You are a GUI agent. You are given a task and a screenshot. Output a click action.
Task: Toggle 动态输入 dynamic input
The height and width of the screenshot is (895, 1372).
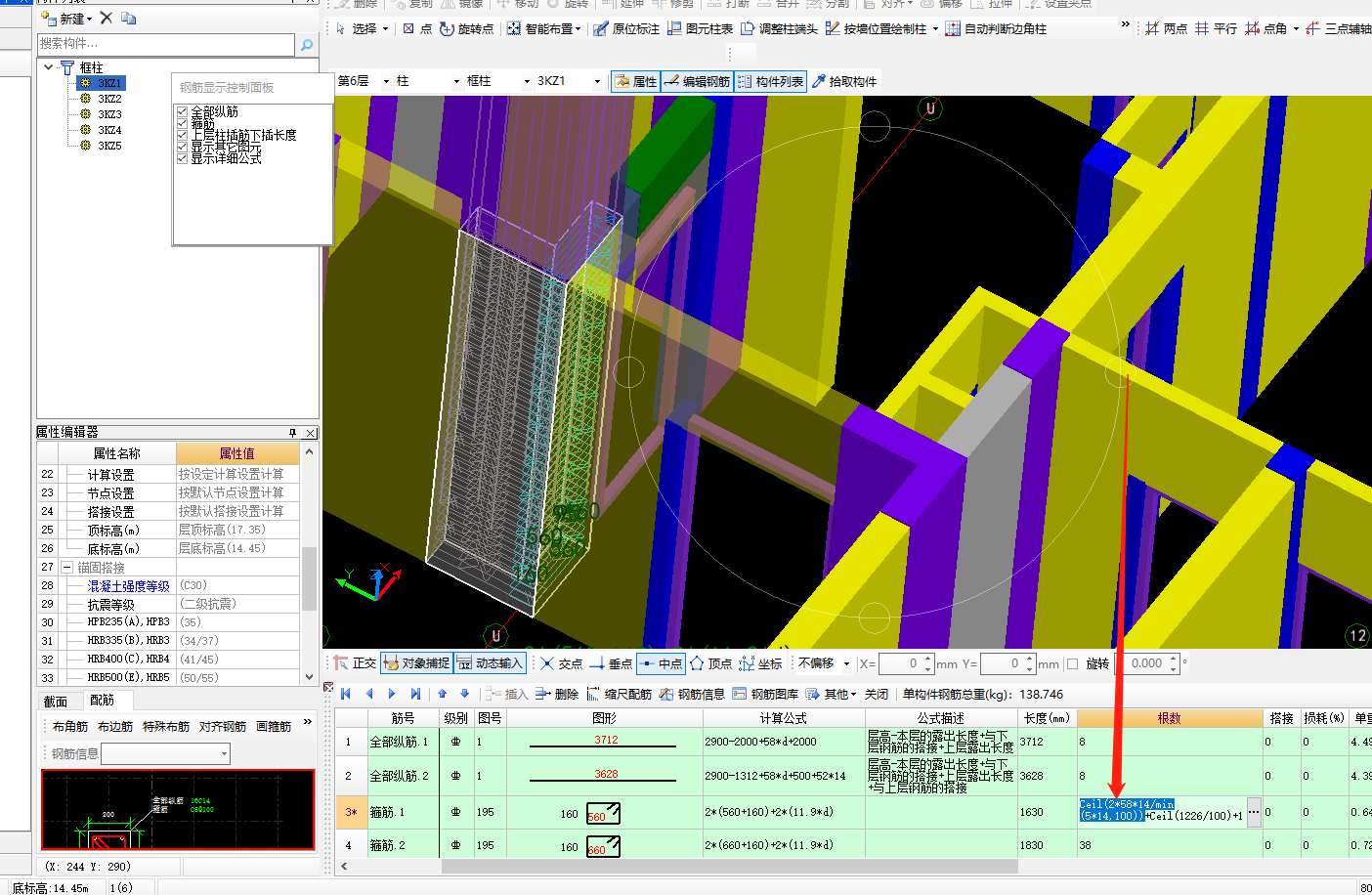click(490, 663)
